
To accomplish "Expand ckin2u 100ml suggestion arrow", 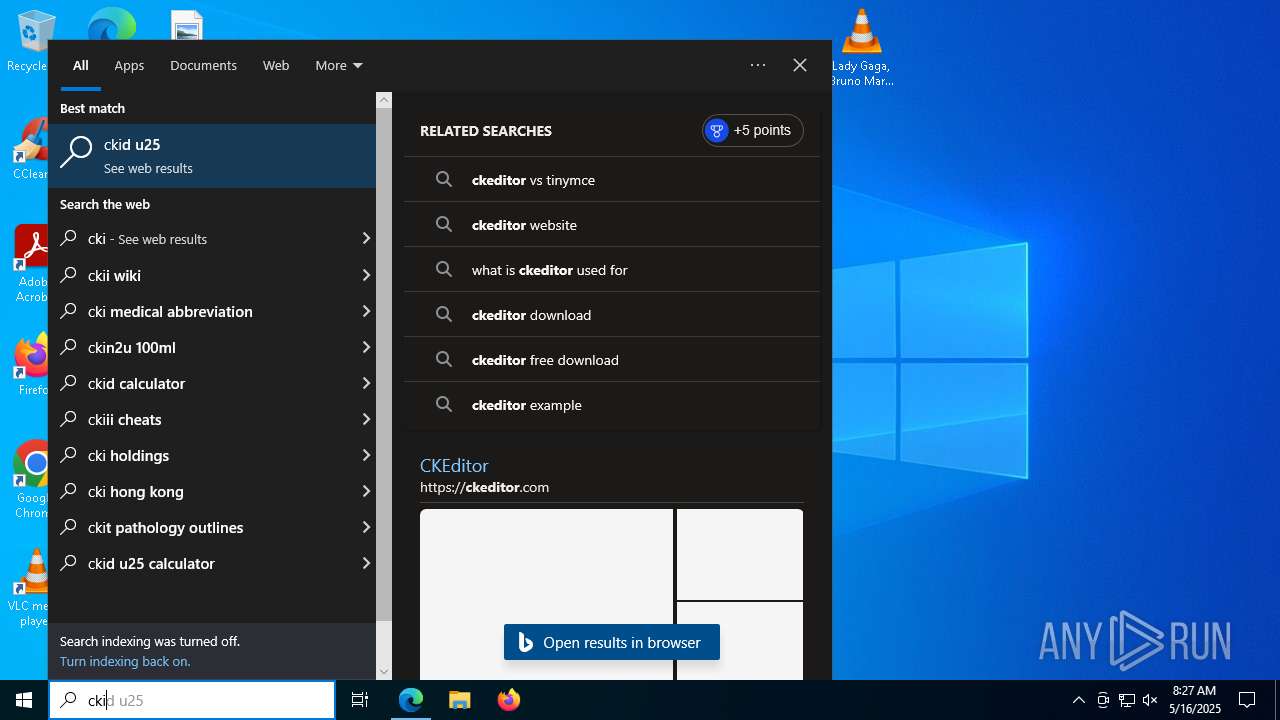I will (365, 347).
